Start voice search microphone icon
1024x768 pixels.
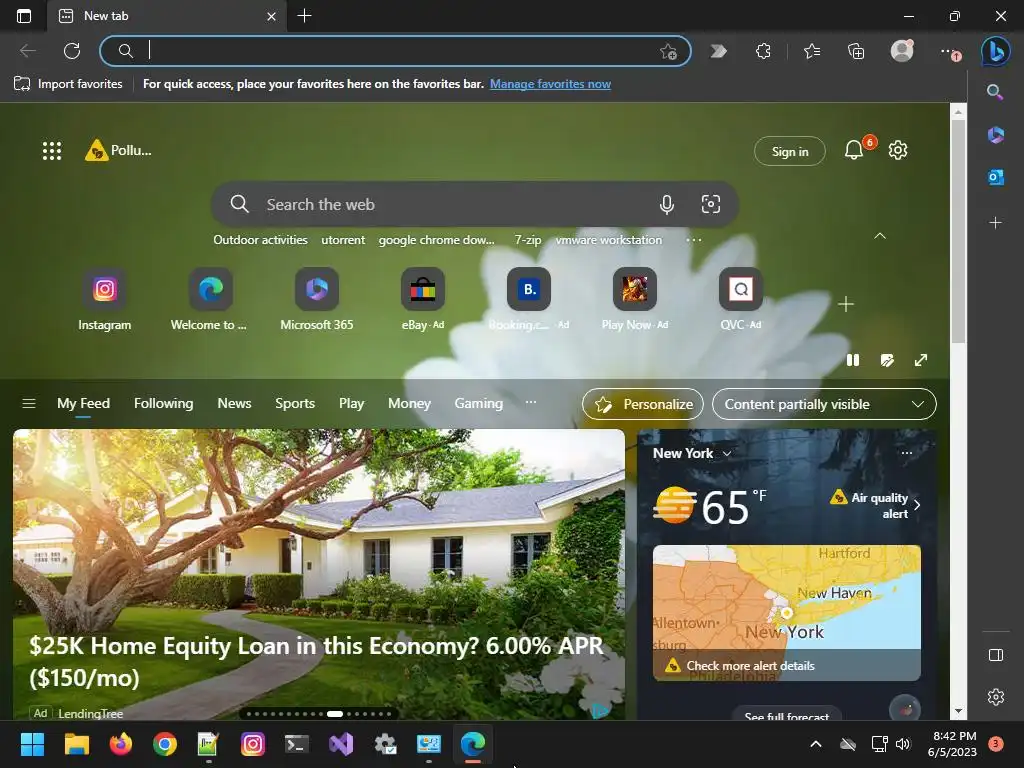pos(666,204)
